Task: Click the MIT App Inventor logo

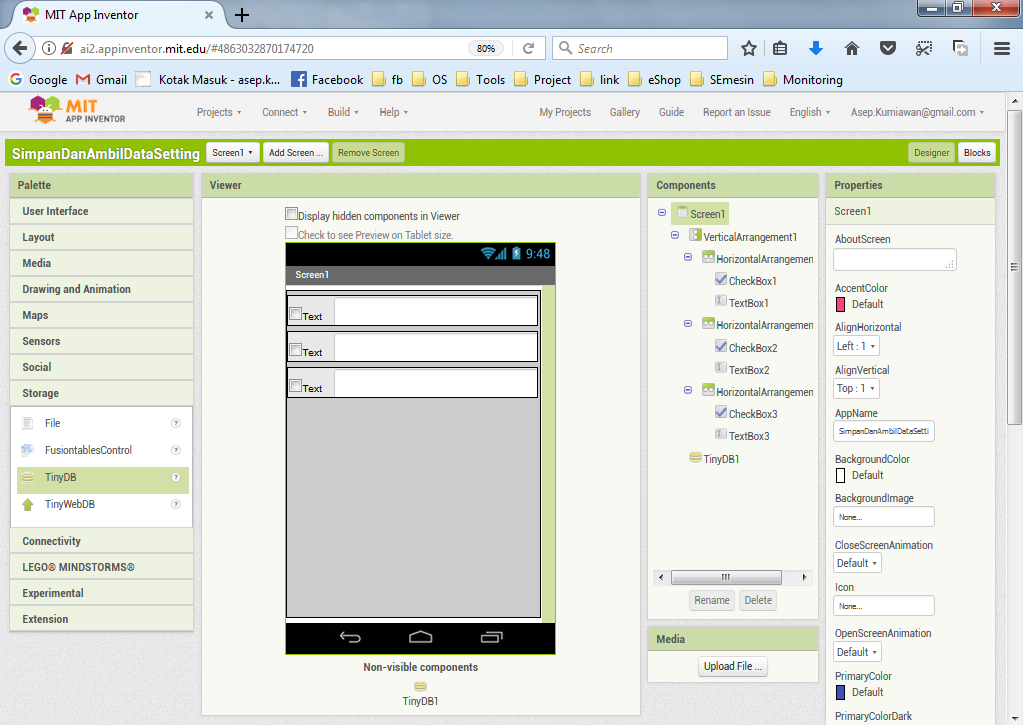Action: [78, 111]
